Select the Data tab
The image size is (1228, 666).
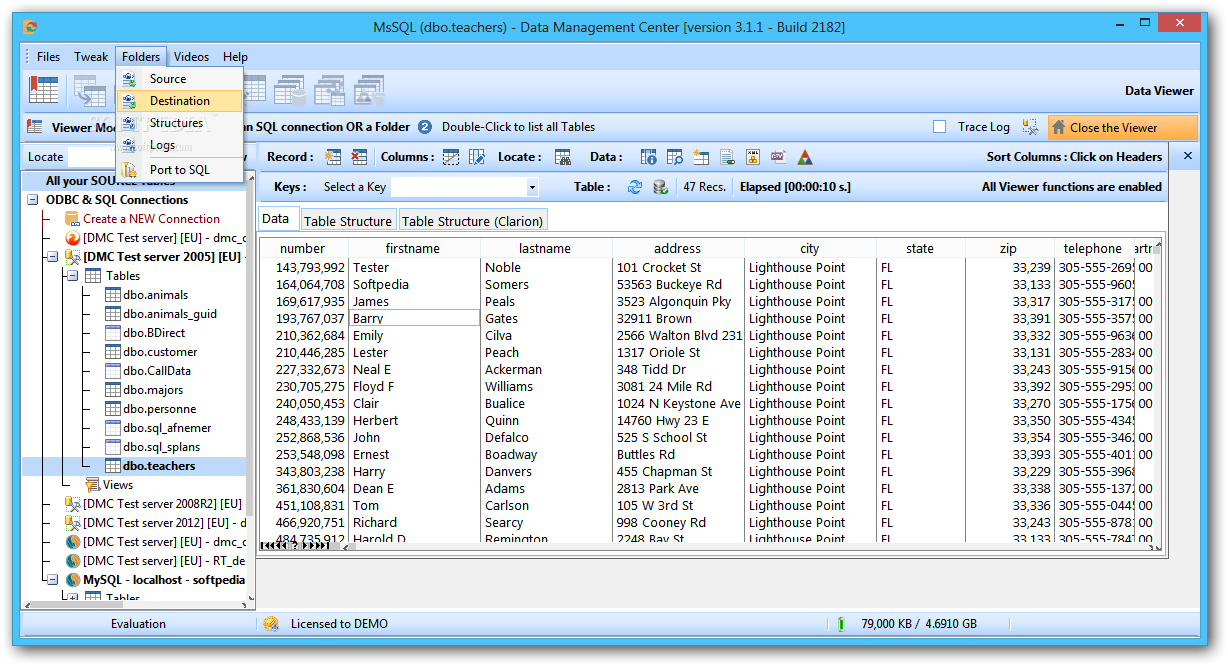[276, 219]
